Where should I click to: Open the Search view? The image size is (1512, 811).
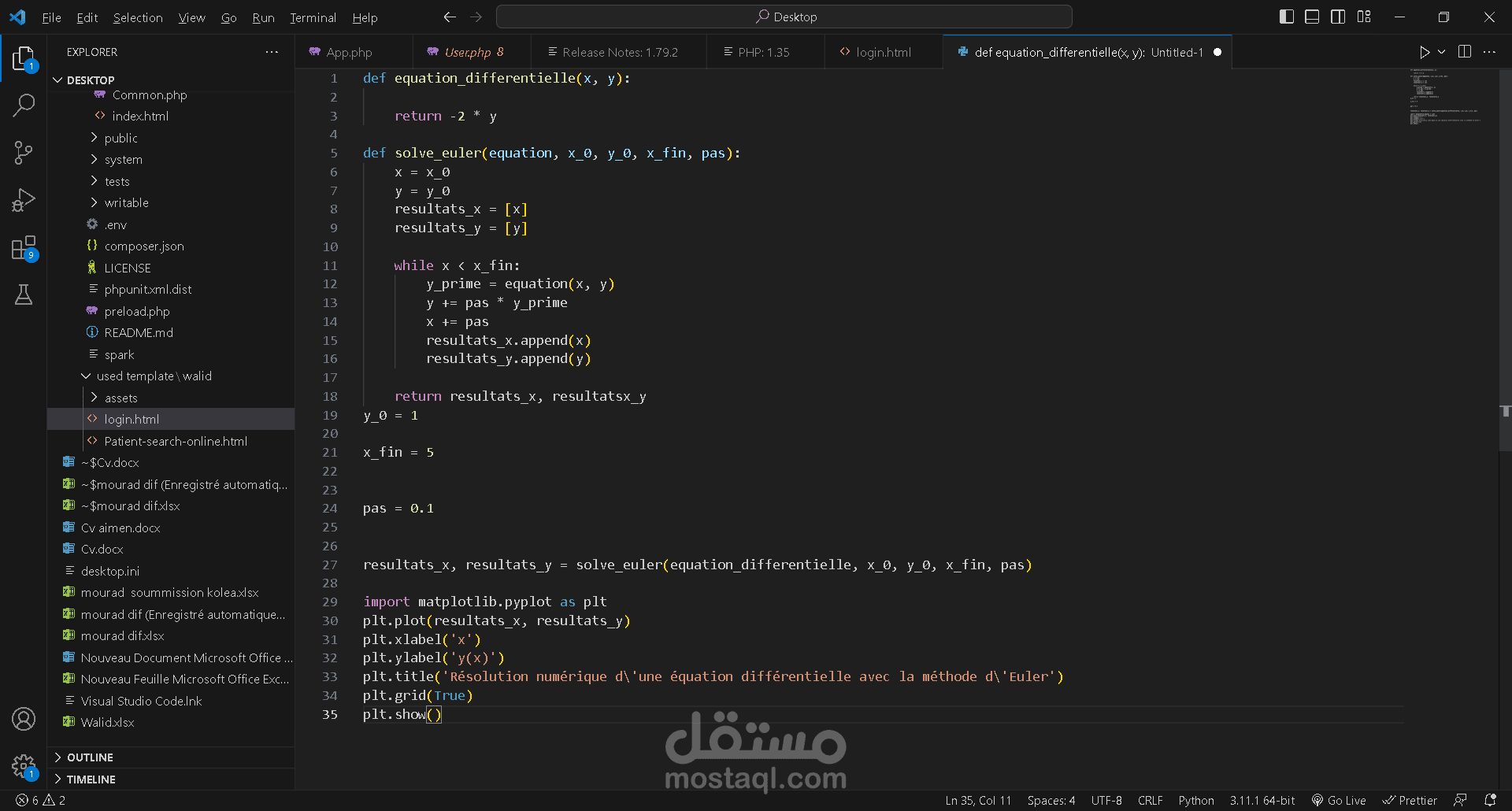[x=24, y=105]
